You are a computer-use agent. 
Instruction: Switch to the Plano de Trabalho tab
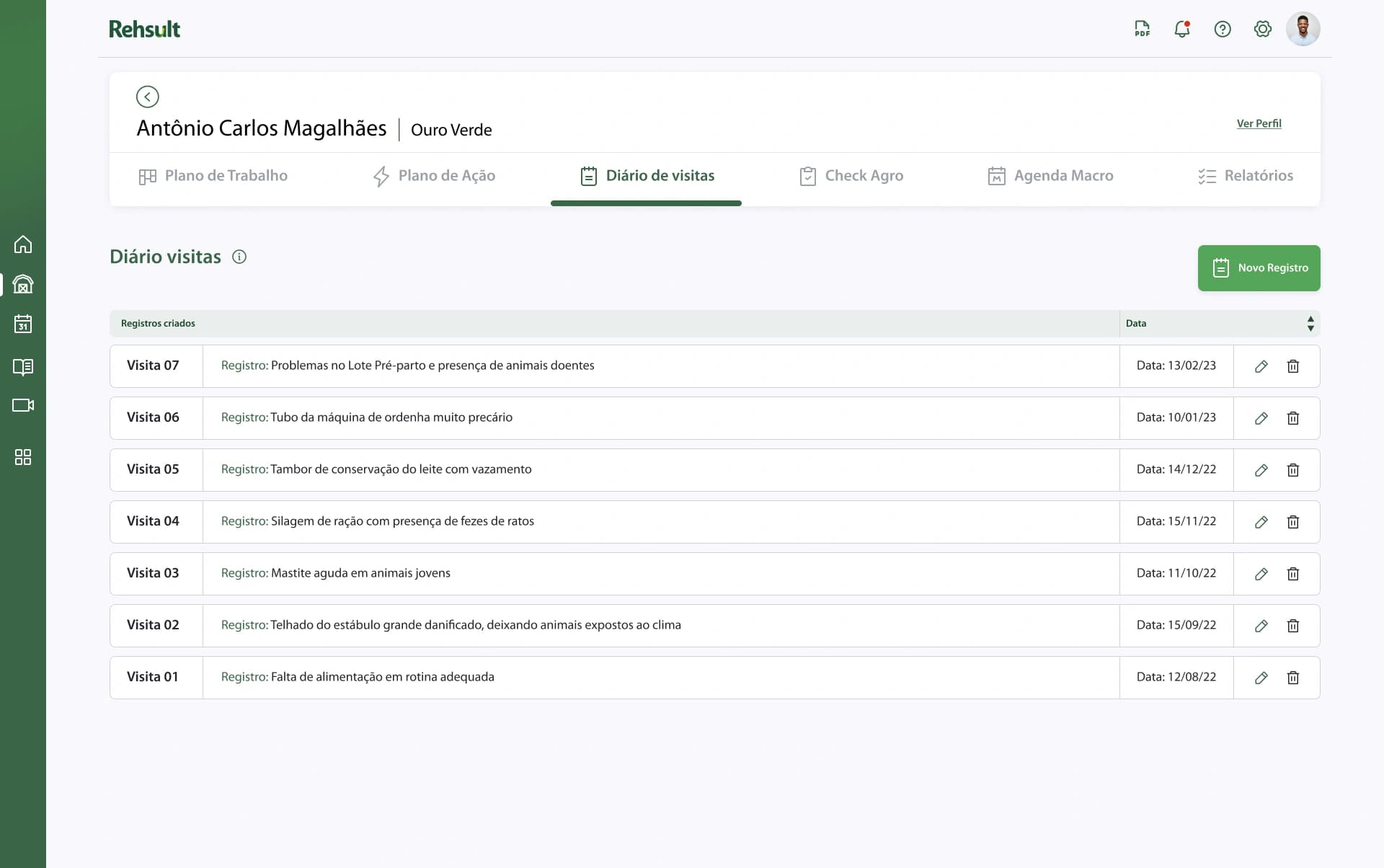point(213,176)
